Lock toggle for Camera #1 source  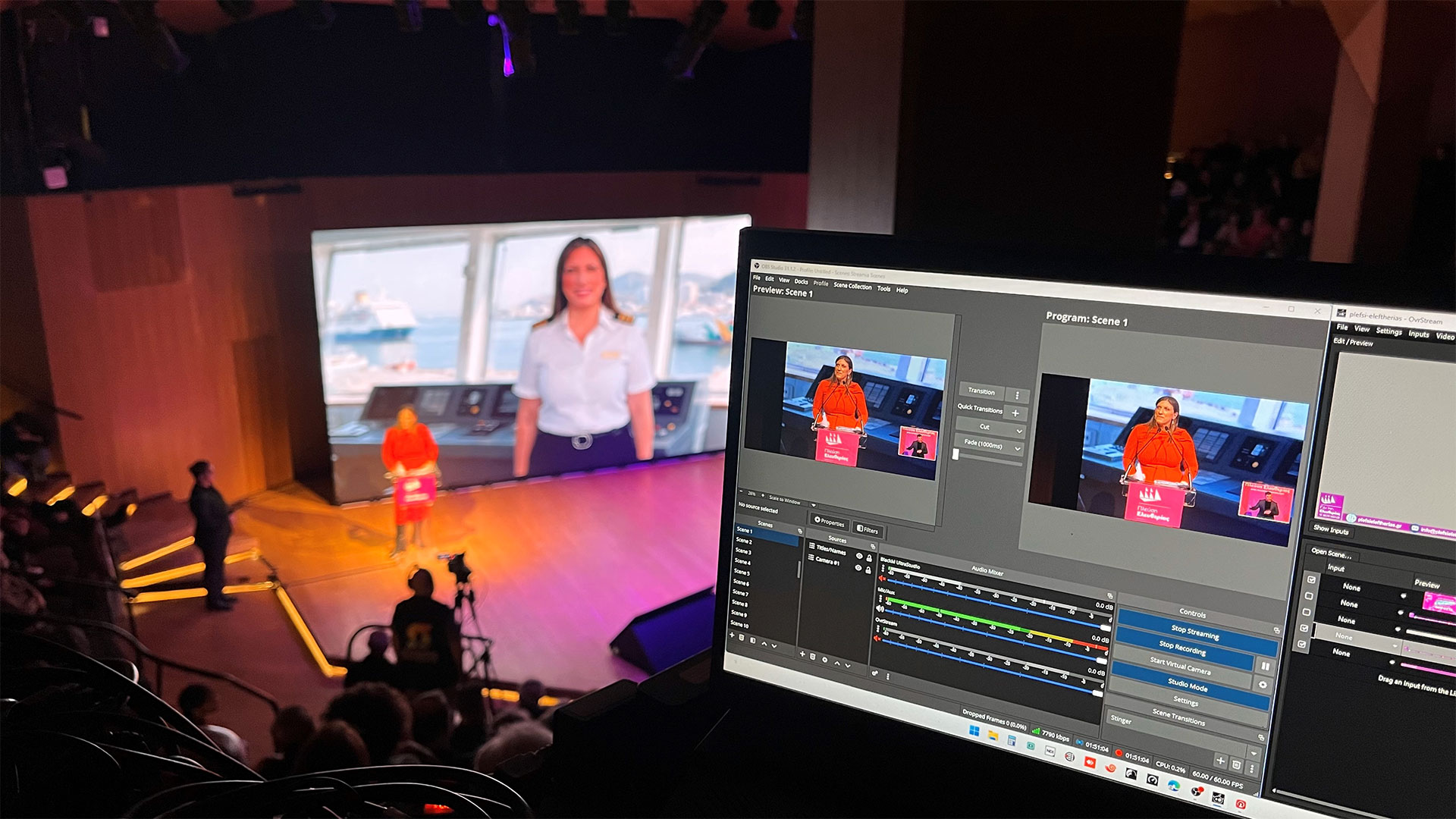click(x=868, y=570)
